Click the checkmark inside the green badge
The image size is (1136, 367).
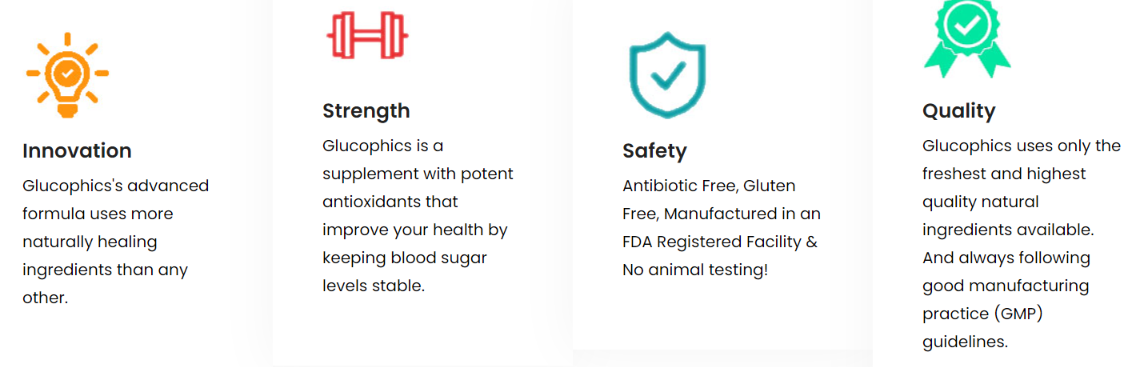tap(966, 26)
